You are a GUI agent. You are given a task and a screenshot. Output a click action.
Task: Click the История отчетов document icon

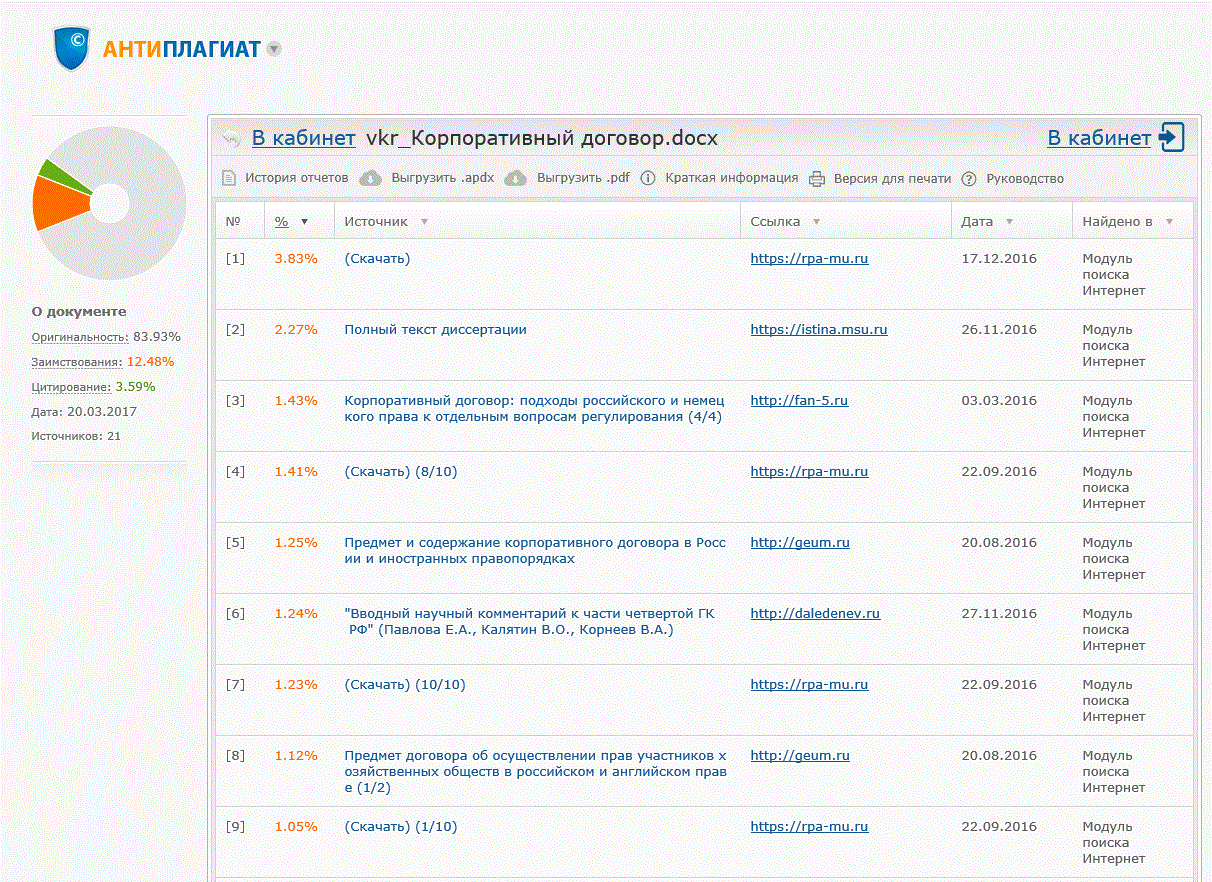point(229,178)
